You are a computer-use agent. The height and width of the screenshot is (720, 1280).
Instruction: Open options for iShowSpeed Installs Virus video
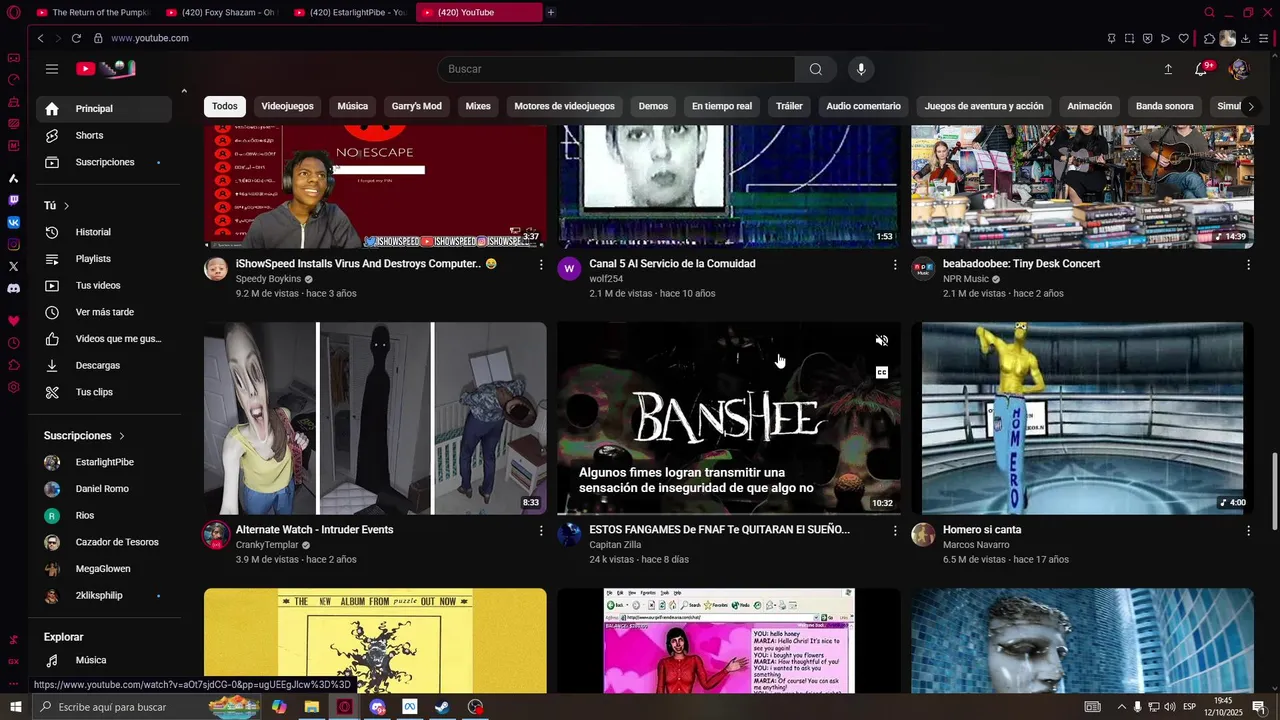(541, 264)
